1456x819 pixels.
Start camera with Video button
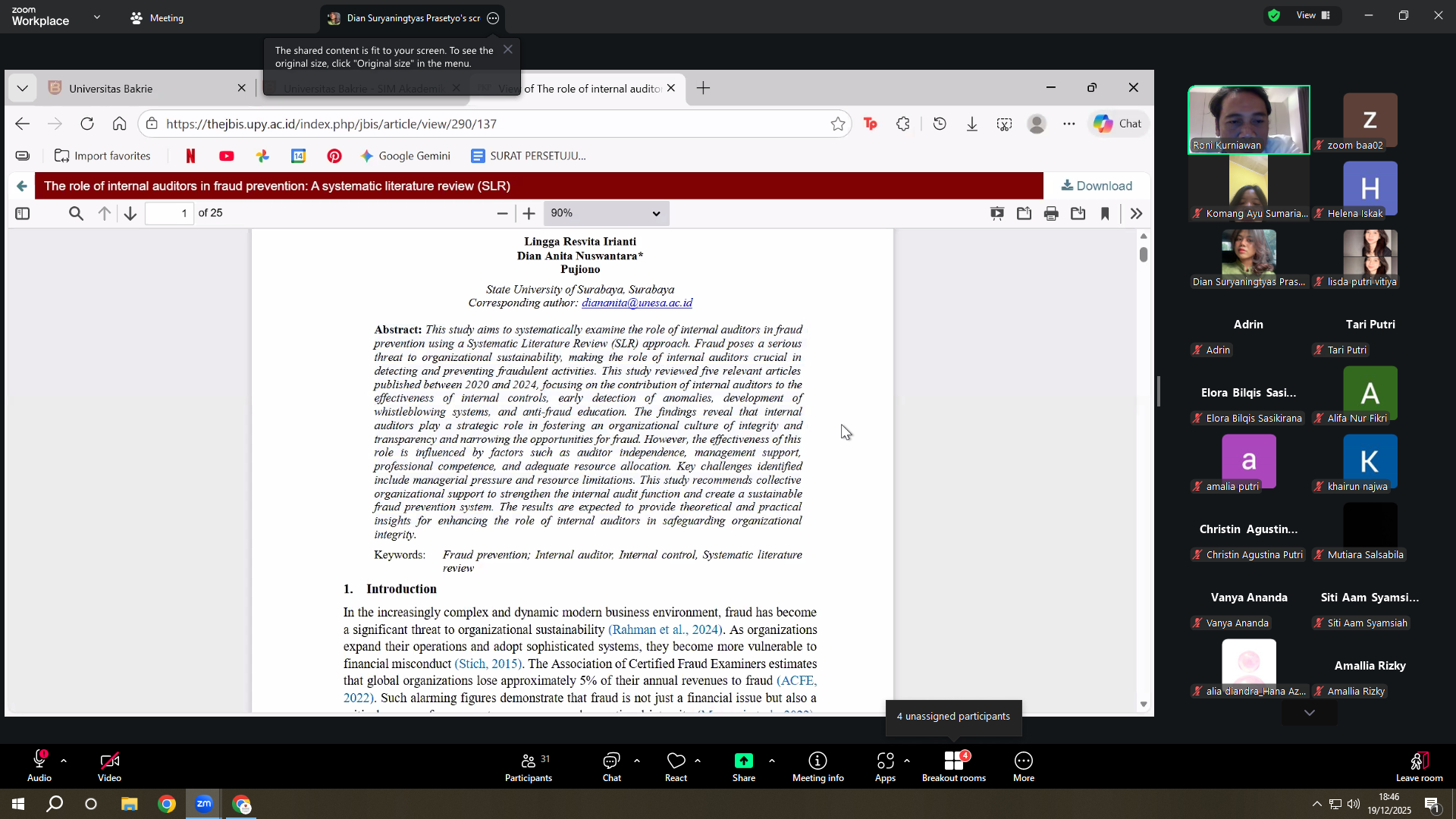[109, 766]
